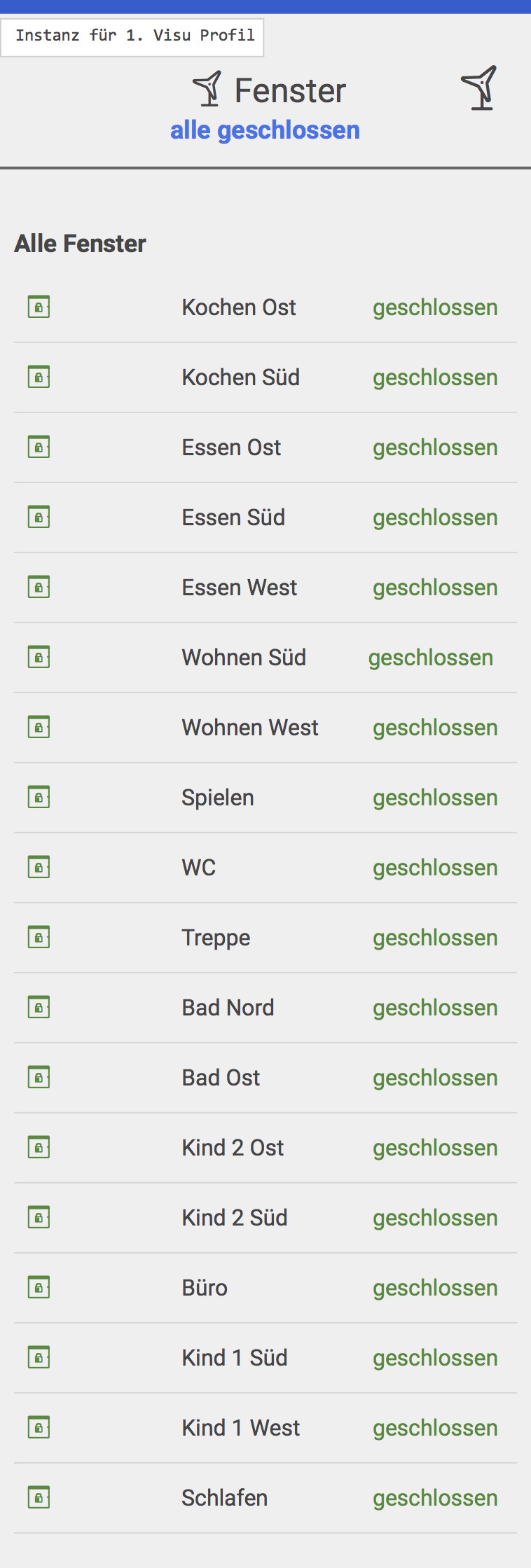This screenshot has width=531, height=1568.
Task: Click the lock icon for Essen Süd
Action: (x=39, y=517)
